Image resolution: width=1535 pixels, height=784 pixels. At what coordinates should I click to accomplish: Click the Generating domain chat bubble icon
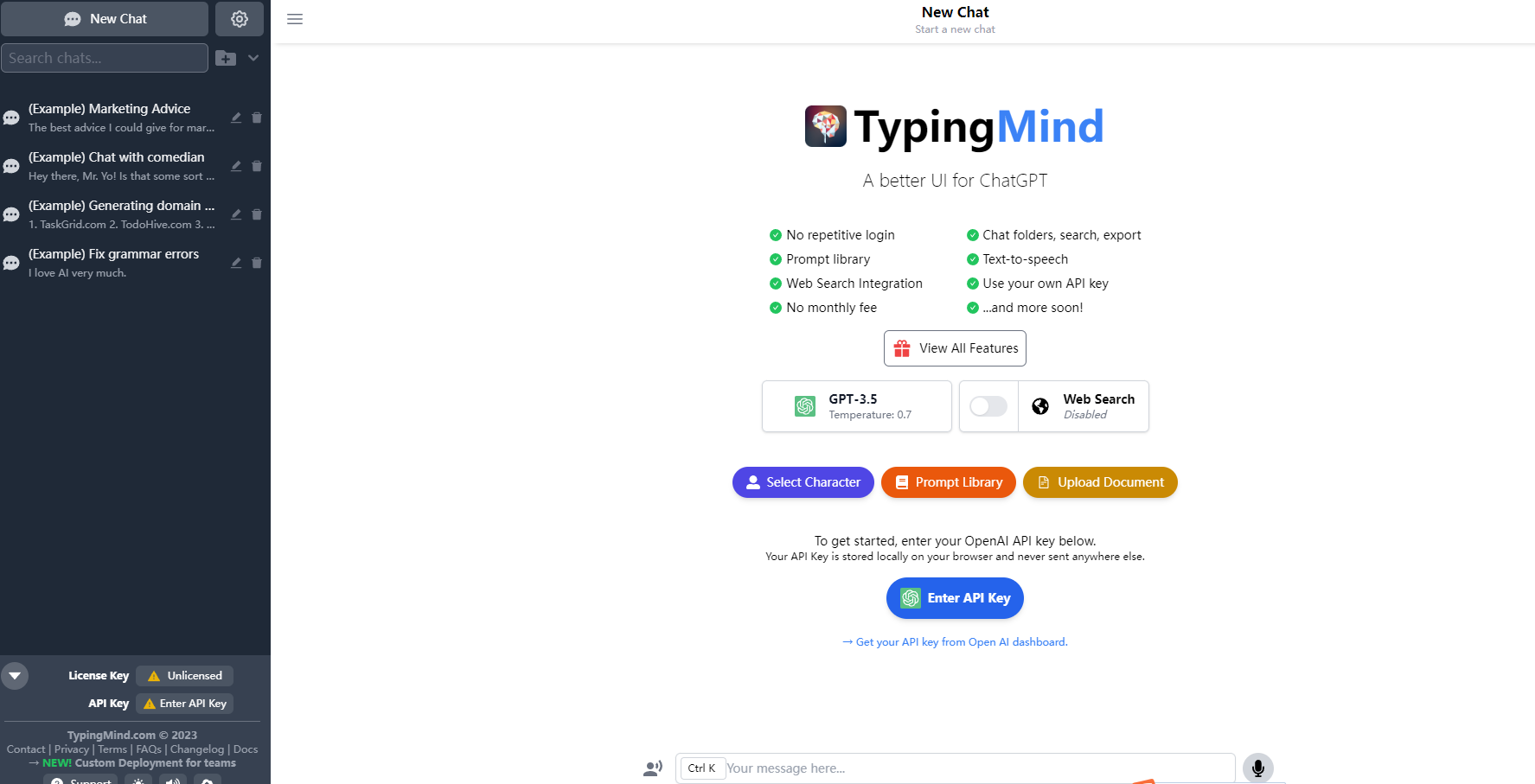pyautogui.click(x=11, y=215)
